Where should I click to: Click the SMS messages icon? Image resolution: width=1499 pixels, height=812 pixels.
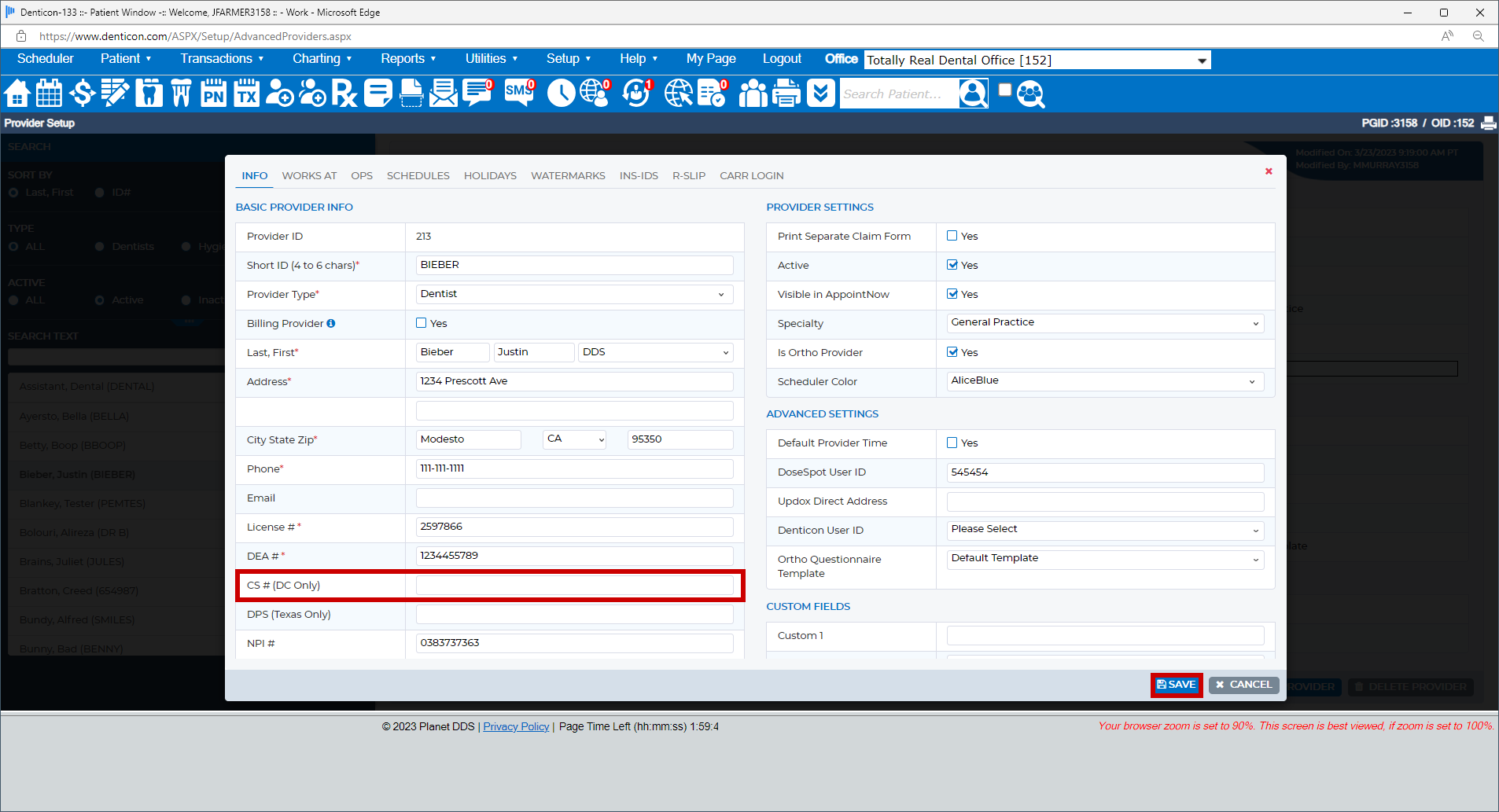[x=519, y=93]
